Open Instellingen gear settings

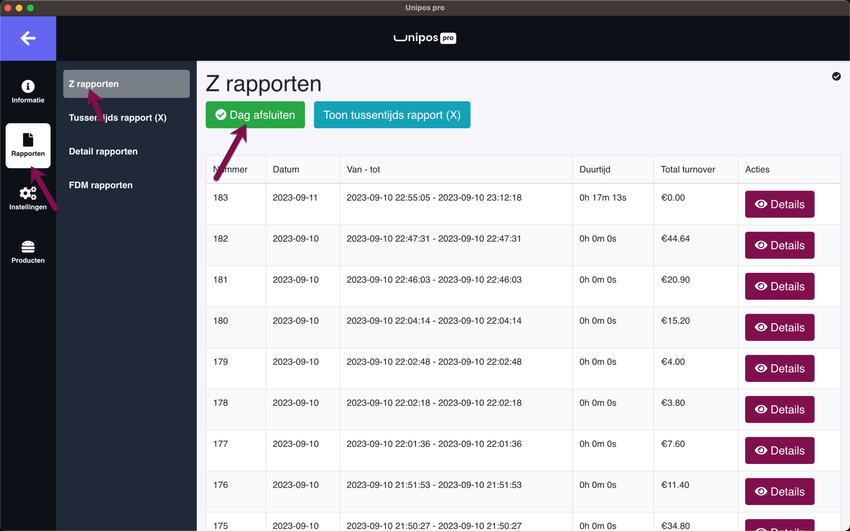click(x=28, y=199)
